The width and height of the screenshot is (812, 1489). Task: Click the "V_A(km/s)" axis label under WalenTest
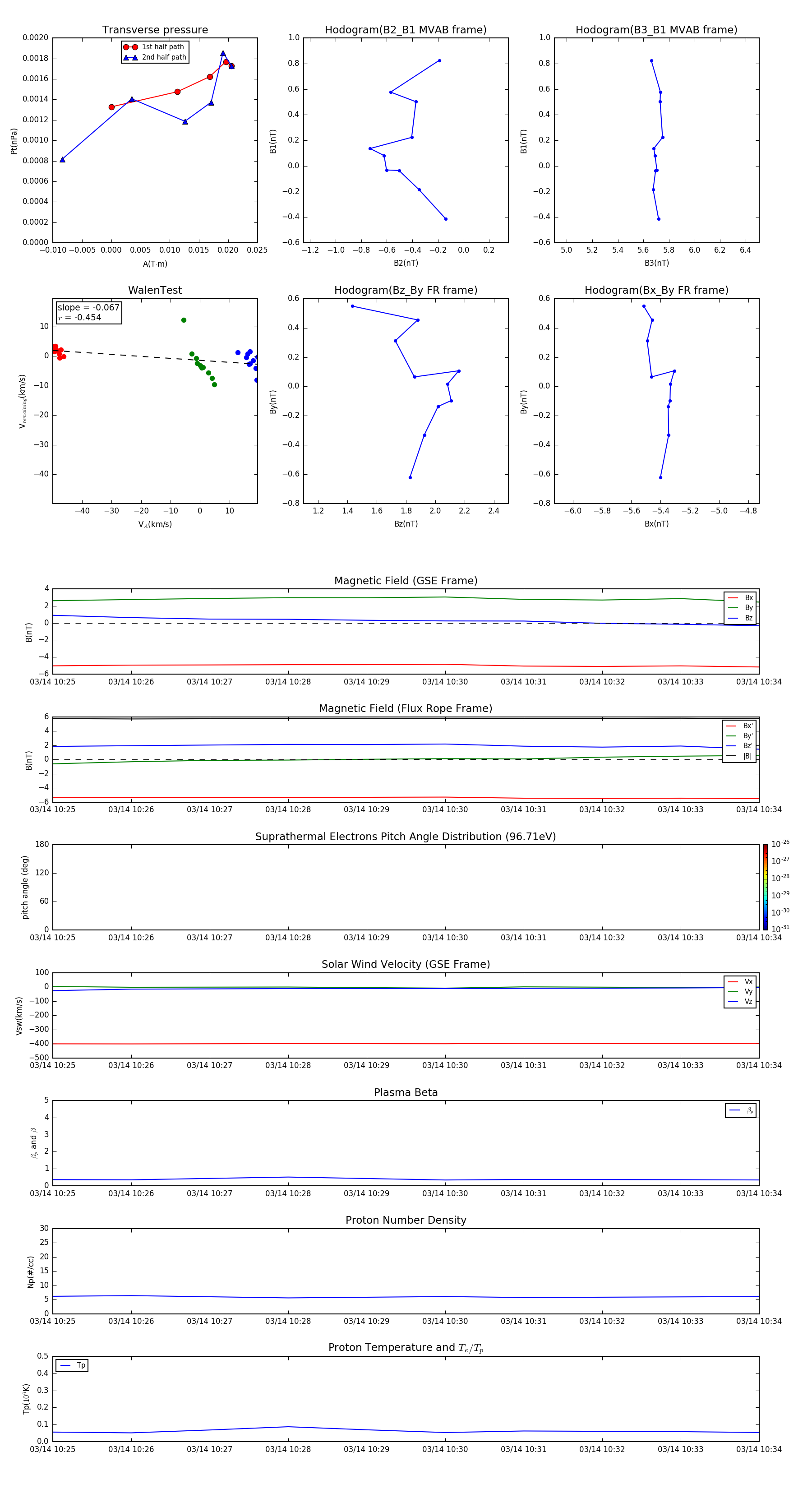point(155,524)
